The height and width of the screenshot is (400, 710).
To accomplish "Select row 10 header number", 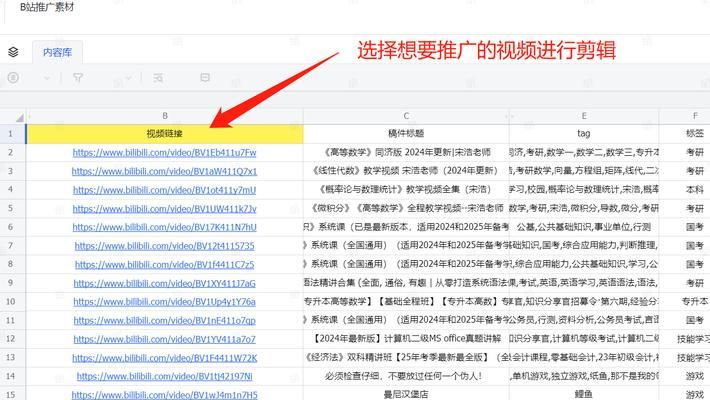I will coord(11,301).
